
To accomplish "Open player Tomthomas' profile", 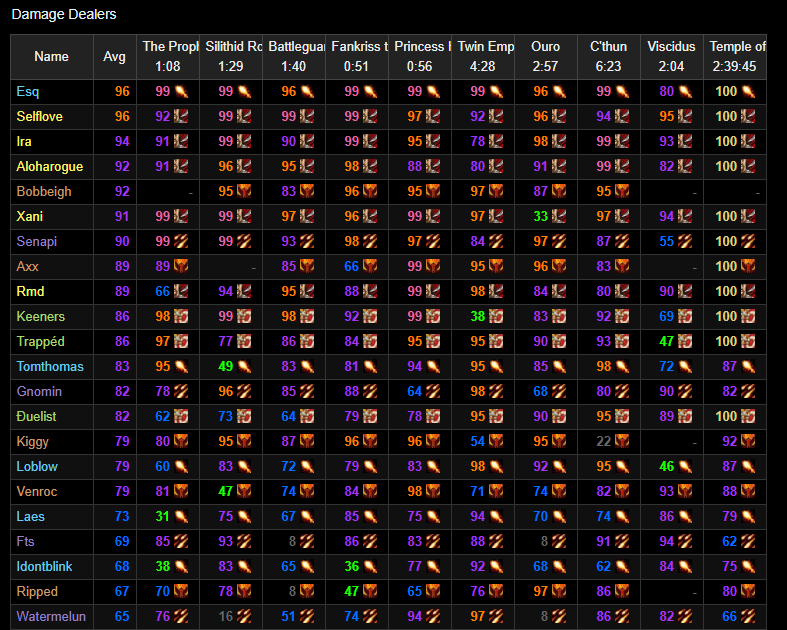I will 50,366.
